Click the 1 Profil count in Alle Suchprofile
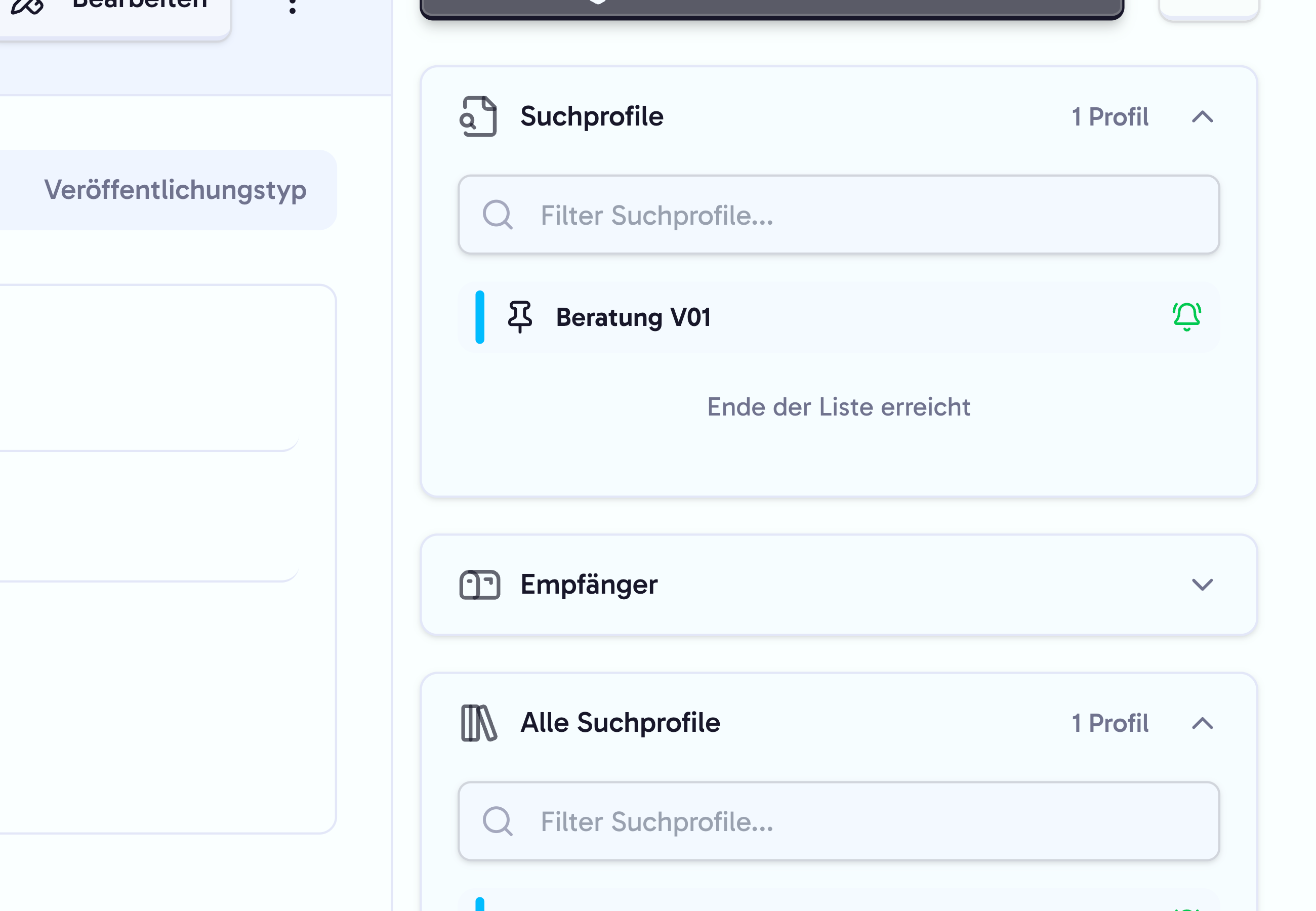Screen dimensions: 1316x911 pyautogui.click(x=1109, y=723)
